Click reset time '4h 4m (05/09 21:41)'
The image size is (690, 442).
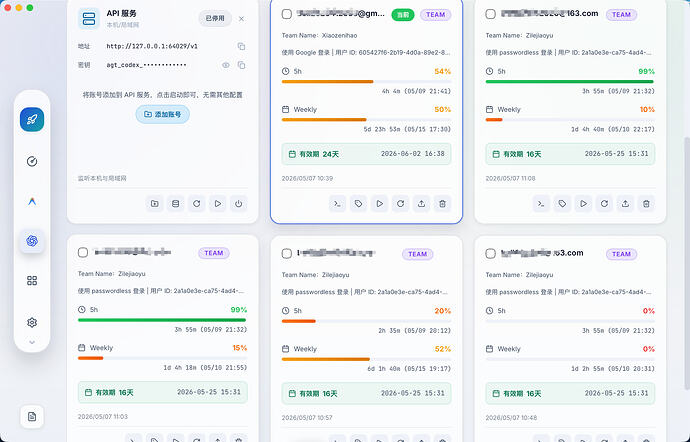coord(416,91)
